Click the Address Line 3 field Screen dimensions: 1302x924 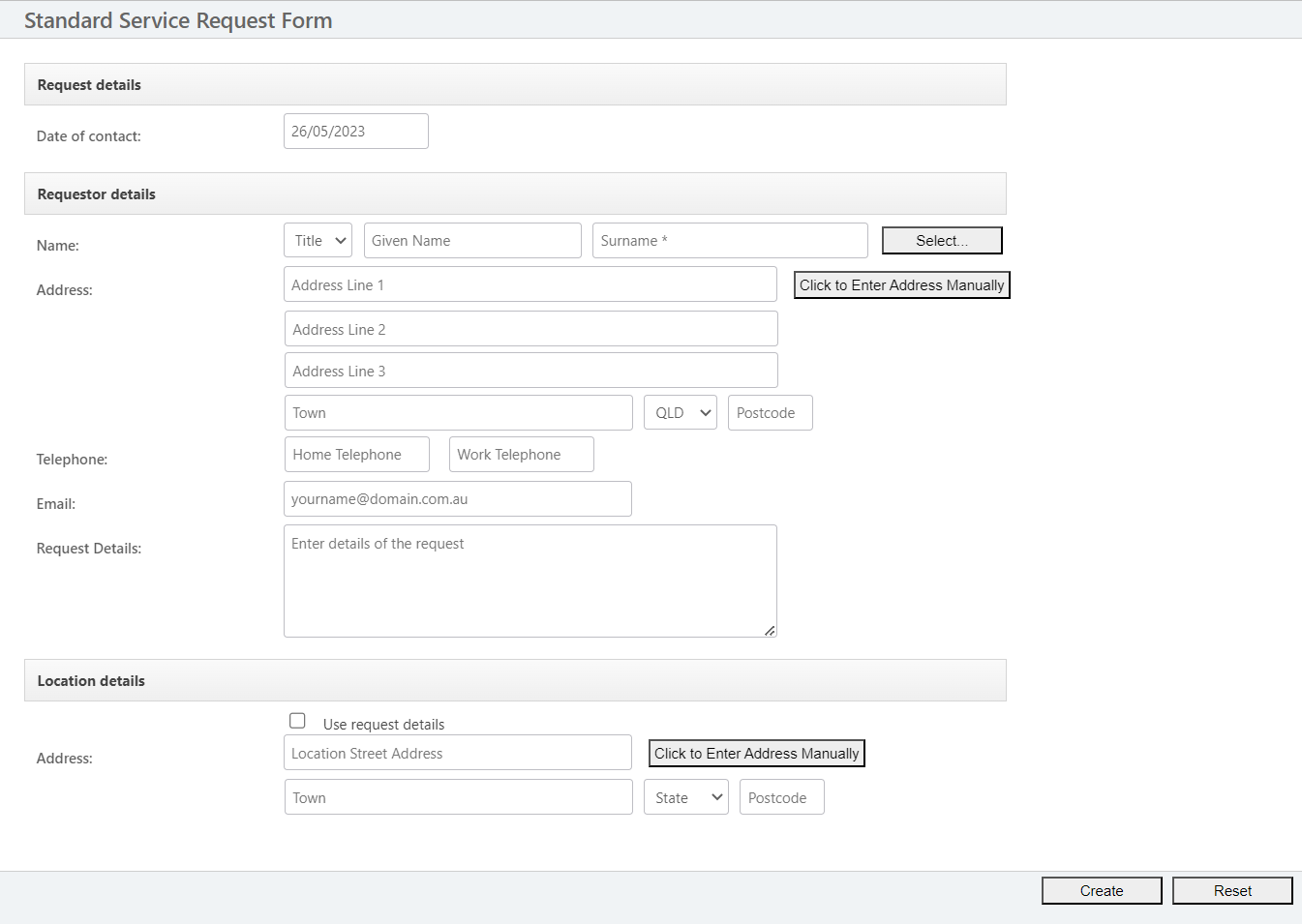(x=530, y=370)
